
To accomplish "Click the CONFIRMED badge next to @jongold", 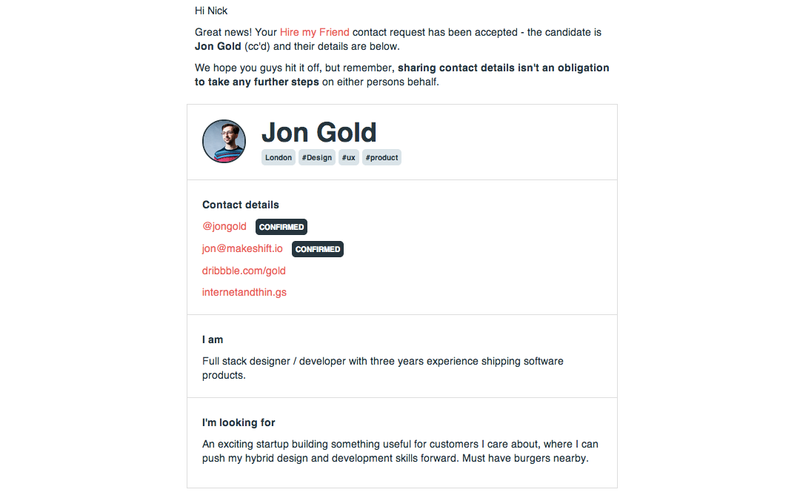I will point(281,227).
